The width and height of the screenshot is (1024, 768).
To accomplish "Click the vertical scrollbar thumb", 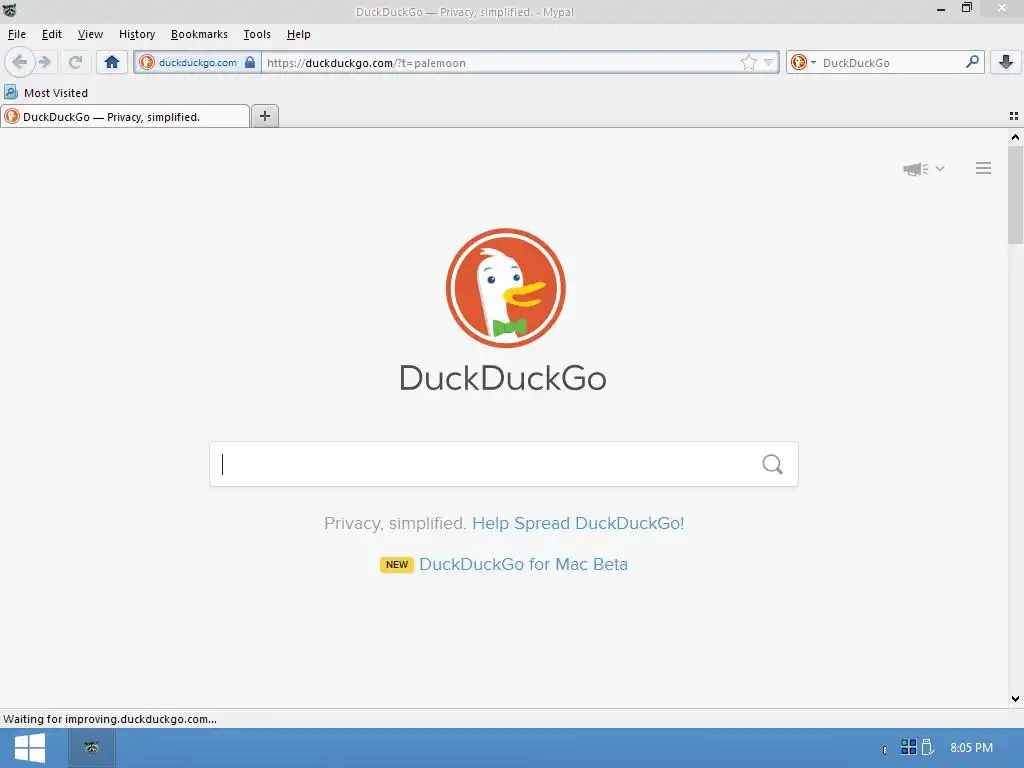I will click(x=1015, y=195).
